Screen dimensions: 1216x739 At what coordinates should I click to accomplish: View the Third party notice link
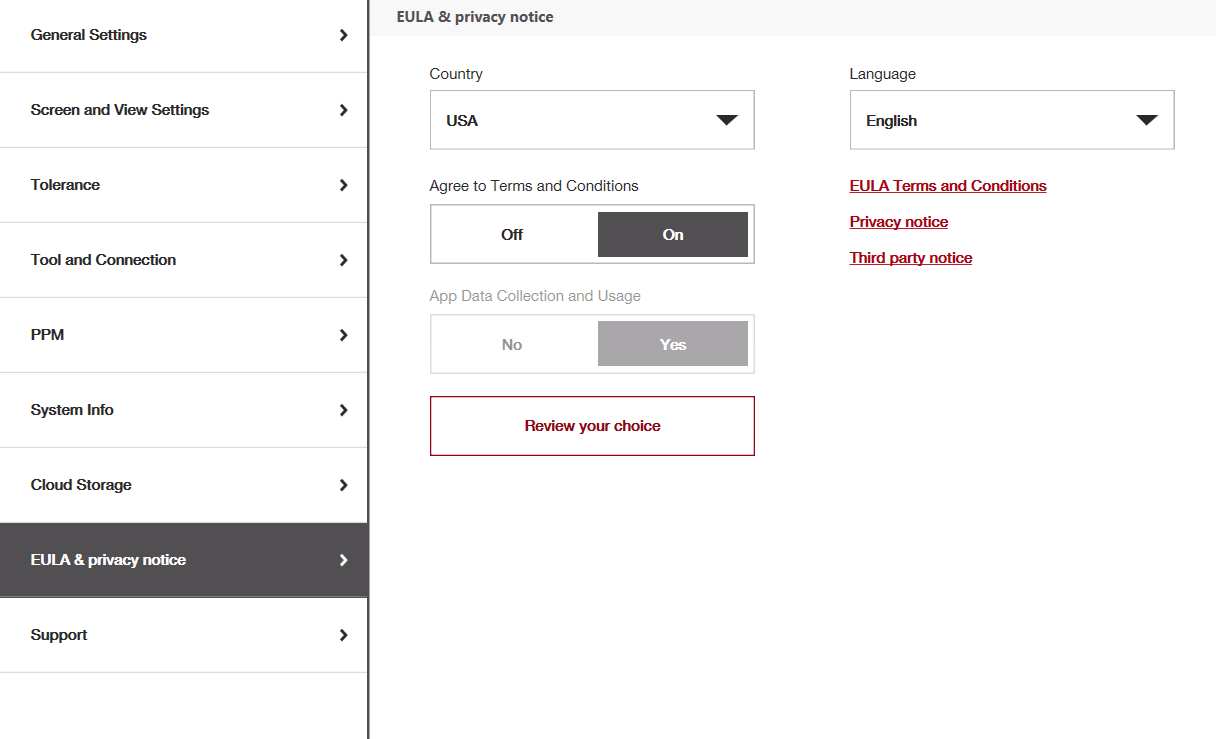click(911, 258)
